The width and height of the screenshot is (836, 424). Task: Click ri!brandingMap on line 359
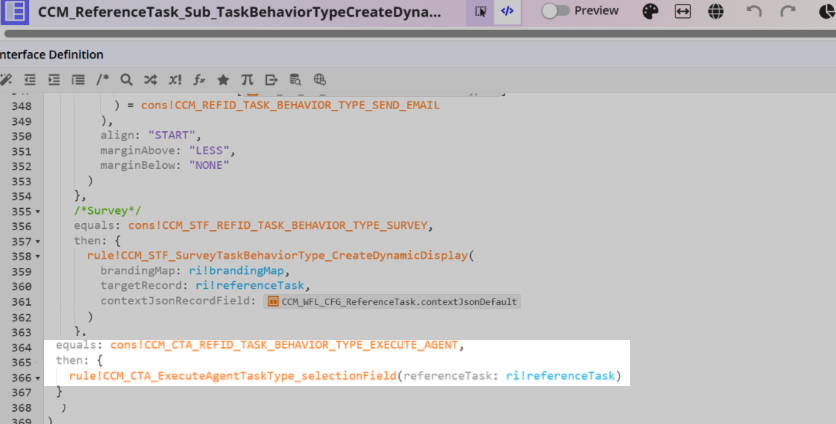tap(237, 270)
